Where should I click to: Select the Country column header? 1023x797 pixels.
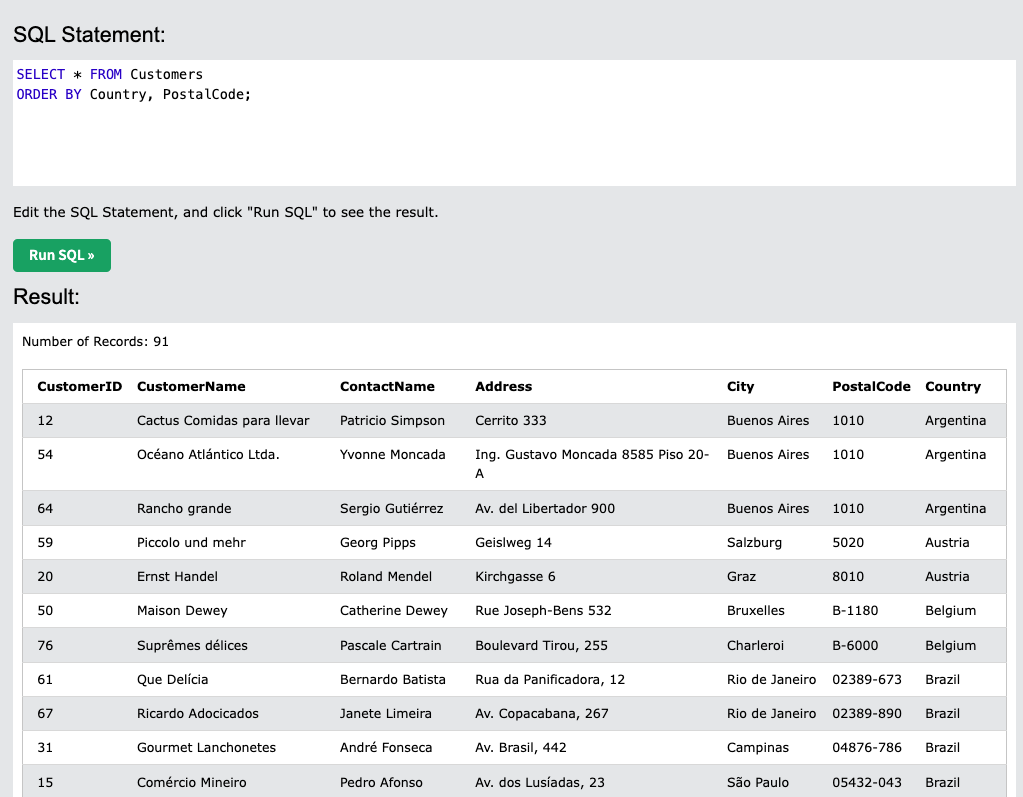pyautogui.click(x=953, y=386)
